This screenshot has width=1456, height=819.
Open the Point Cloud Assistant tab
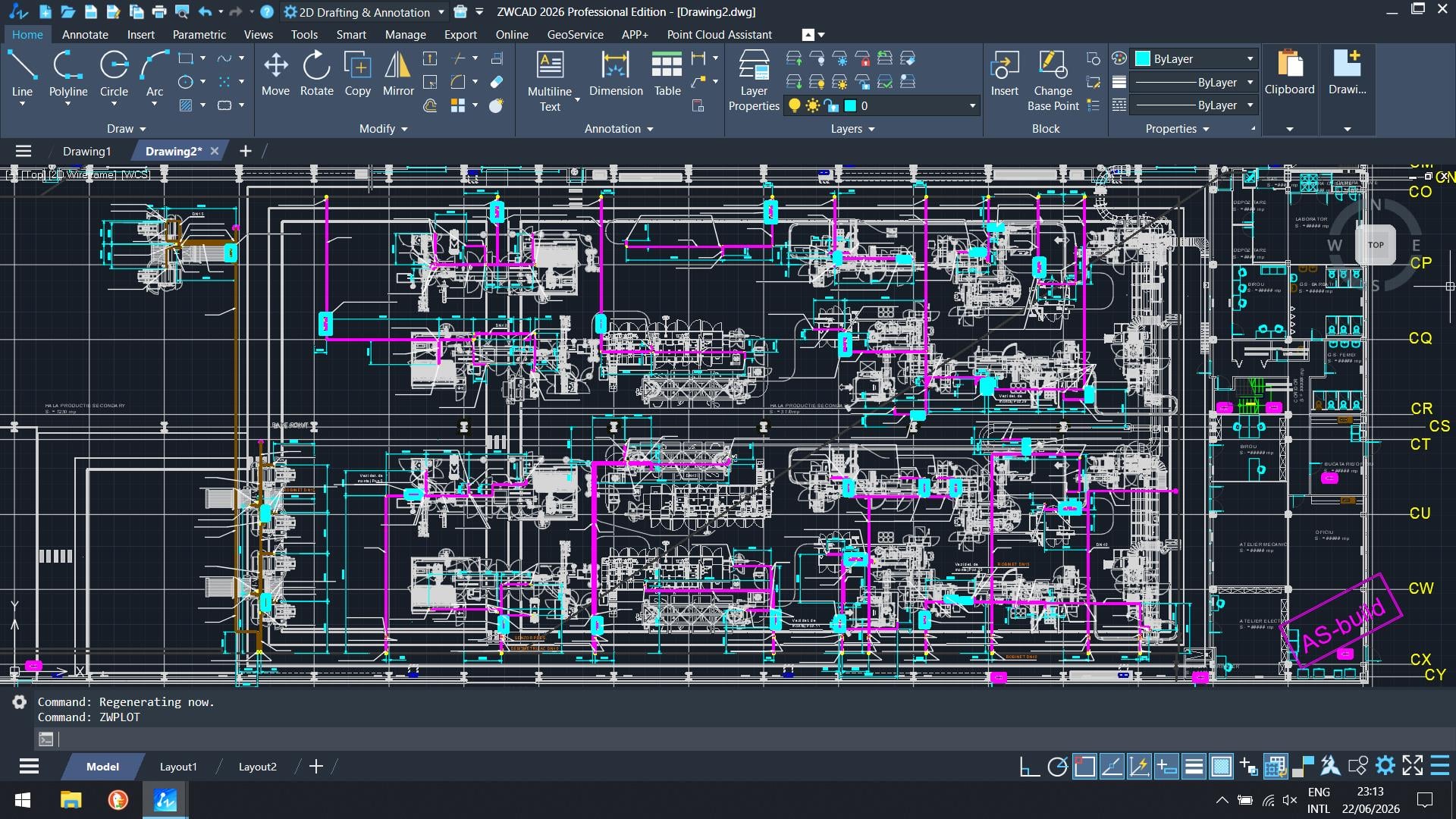719,34
